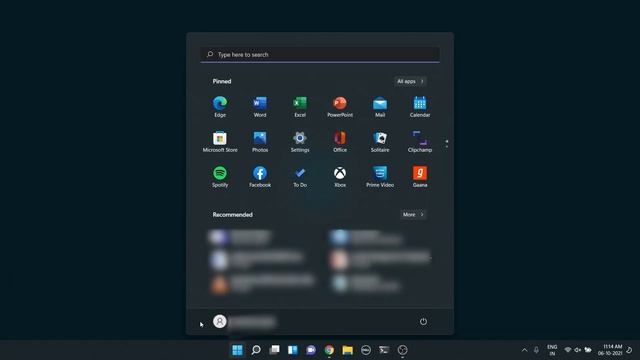Launch PowerPoint from the Start menu
Viewport: 640px width, 360px height.
[340, 107]
